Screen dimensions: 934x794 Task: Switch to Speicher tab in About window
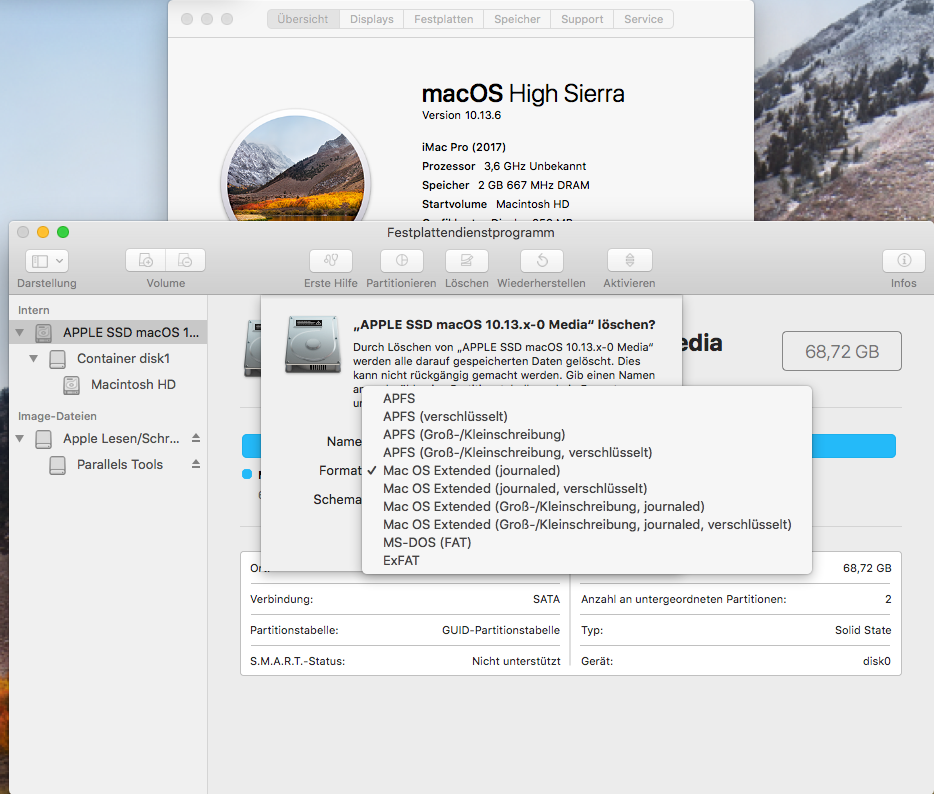(x=517, y=19)
